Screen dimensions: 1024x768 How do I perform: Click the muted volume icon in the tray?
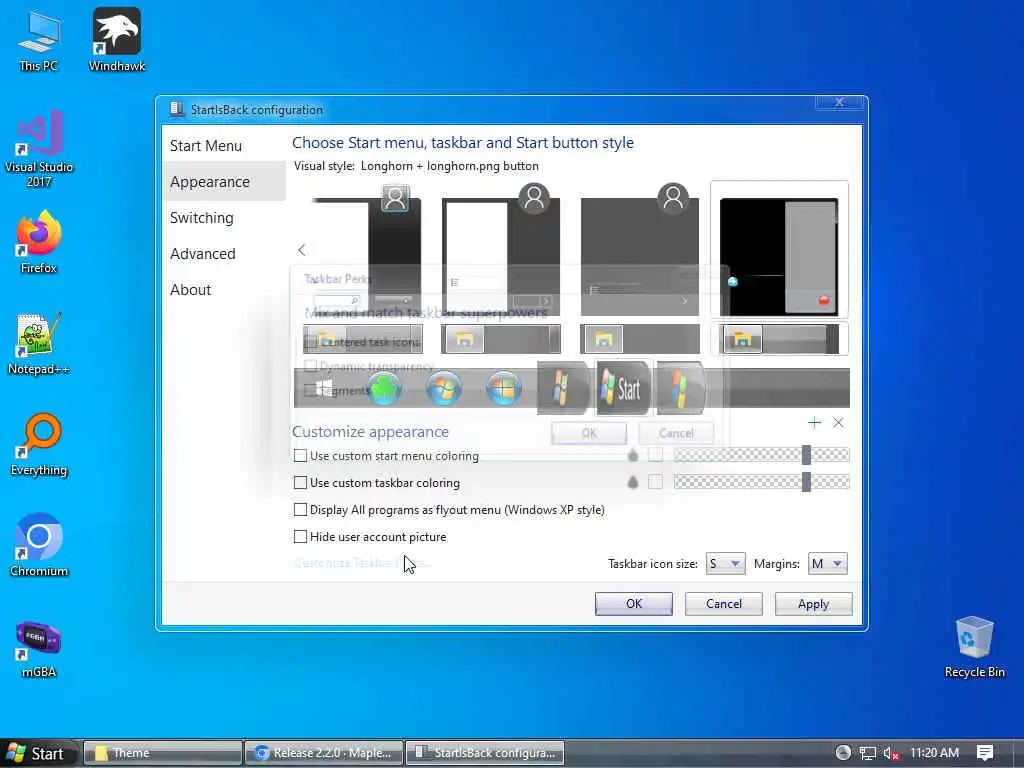[891, 753]
